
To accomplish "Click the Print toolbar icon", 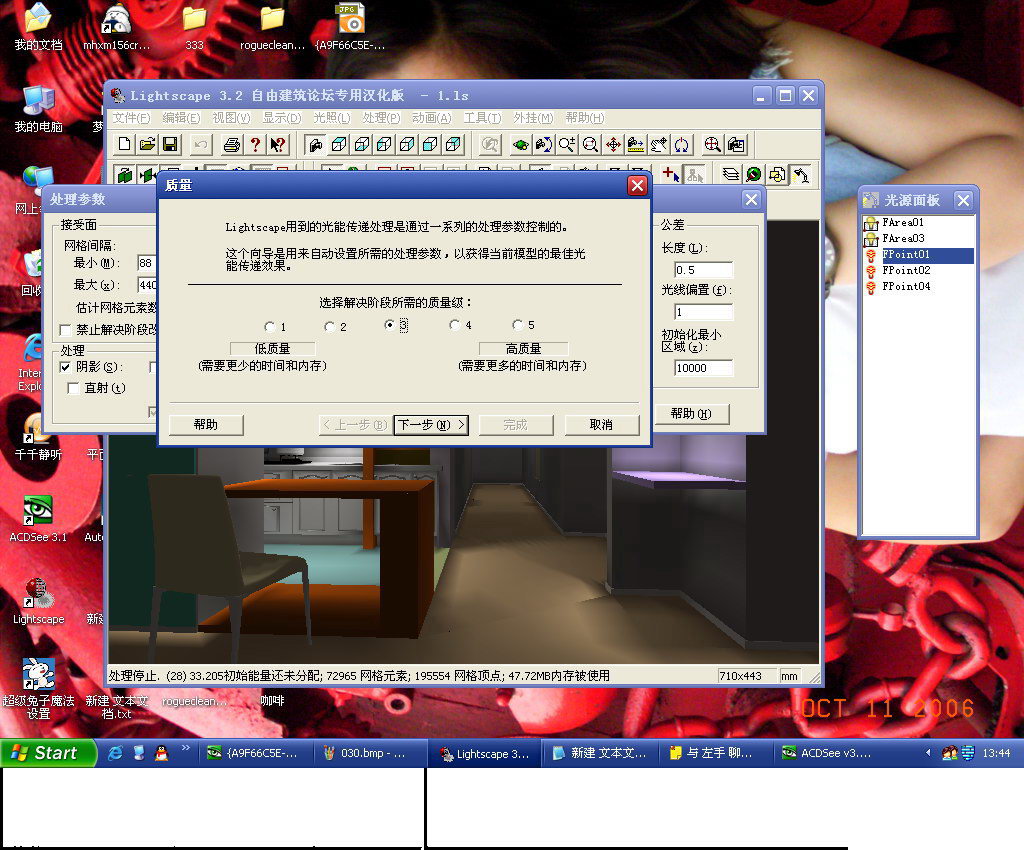I will [x=231, y=144].
